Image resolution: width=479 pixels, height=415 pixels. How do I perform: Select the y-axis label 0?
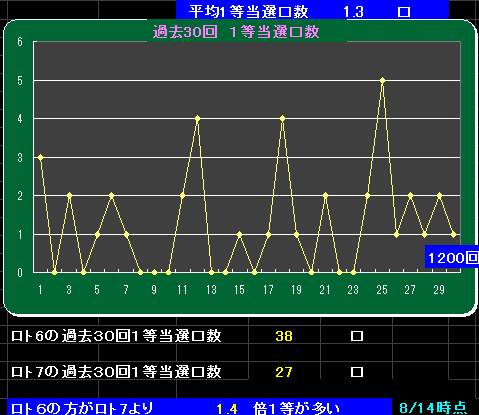pyautogui.click(x=20, y=273)
